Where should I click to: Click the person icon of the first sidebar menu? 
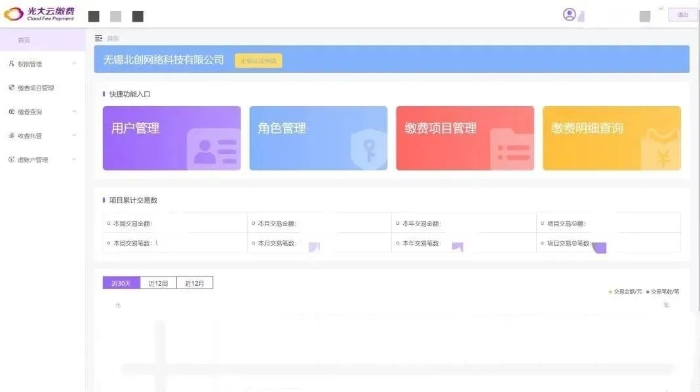12,64
